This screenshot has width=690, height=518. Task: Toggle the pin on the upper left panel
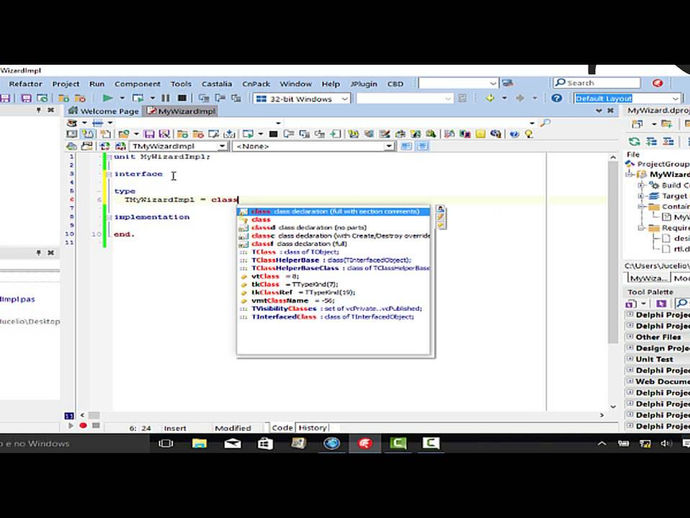pos(39,110)
